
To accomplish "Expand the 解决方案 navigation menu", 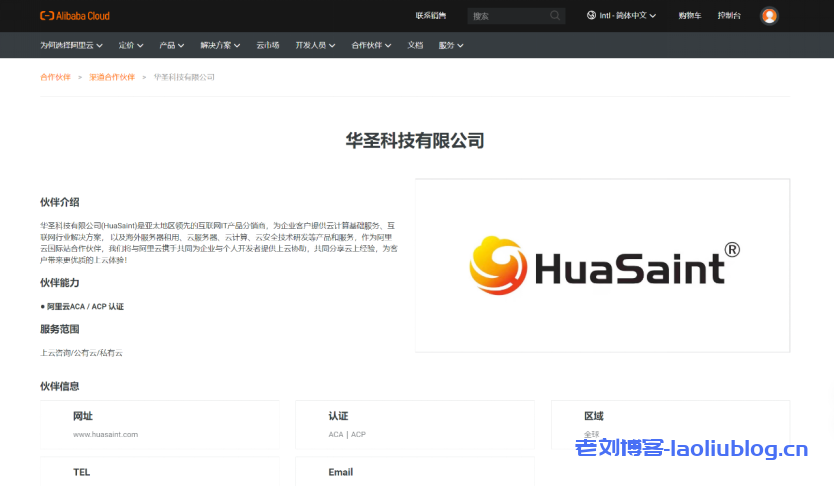I will 220,45.
